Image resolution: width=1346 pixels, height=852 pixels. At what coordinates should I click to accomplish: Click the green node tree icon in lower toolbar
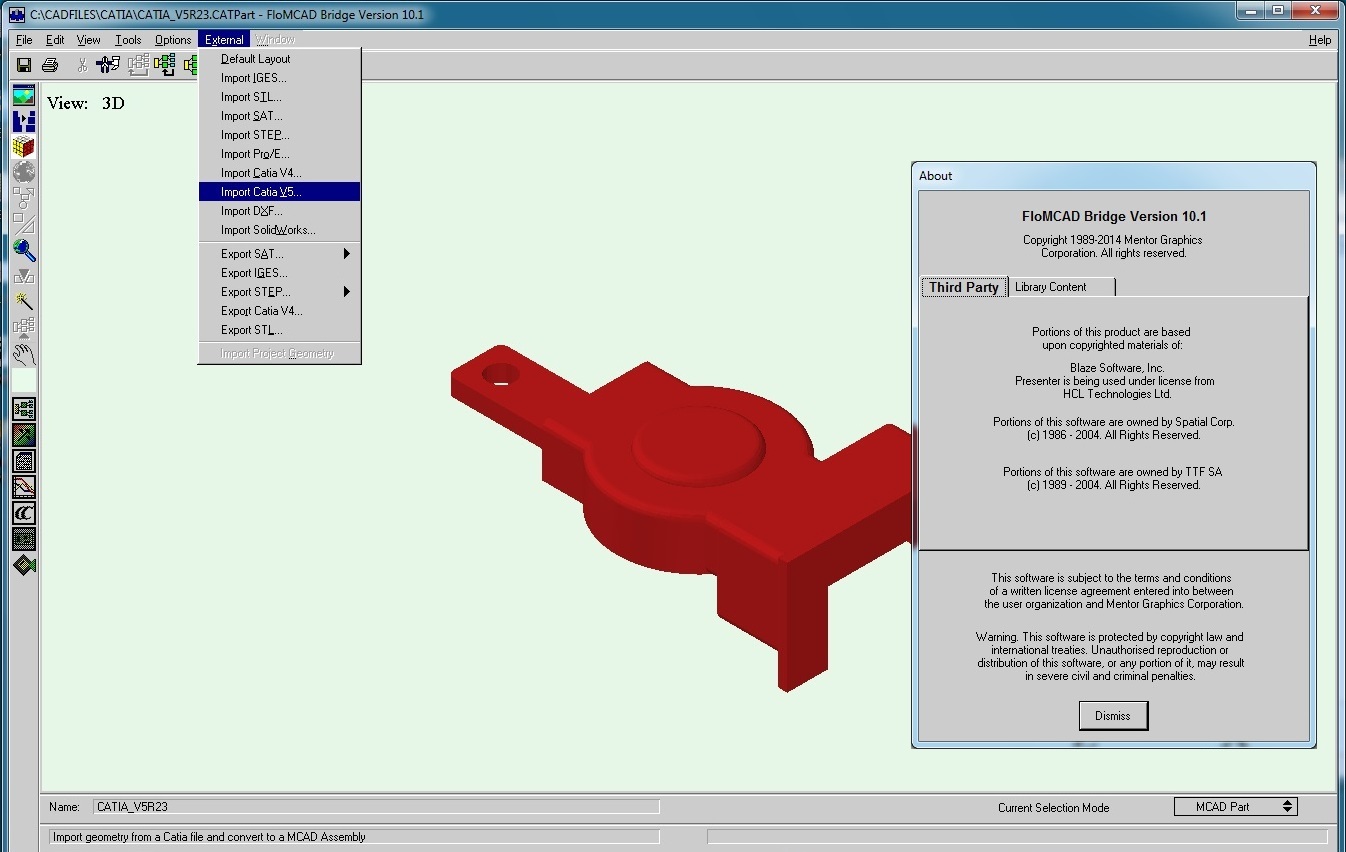(24, 409)
